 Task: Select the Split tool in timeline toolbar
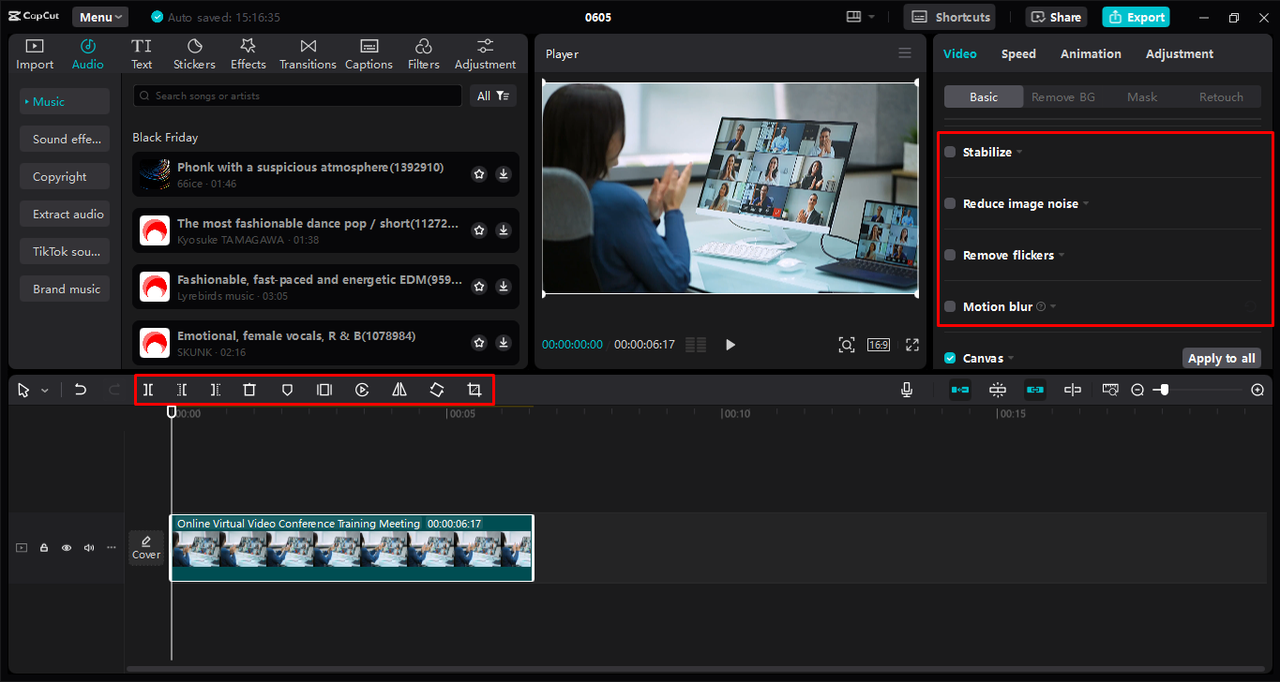148,390
